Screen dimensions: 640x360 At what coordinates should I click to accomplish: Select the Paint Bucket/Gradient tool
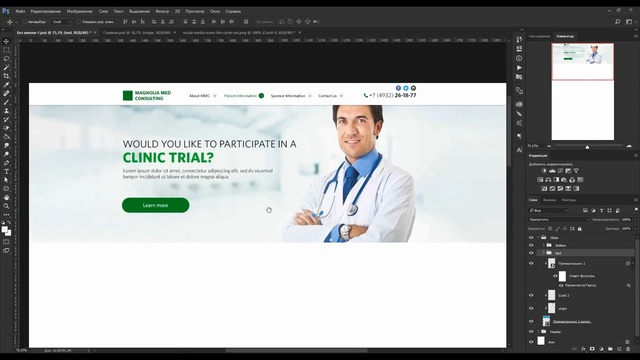pos(6,137)
